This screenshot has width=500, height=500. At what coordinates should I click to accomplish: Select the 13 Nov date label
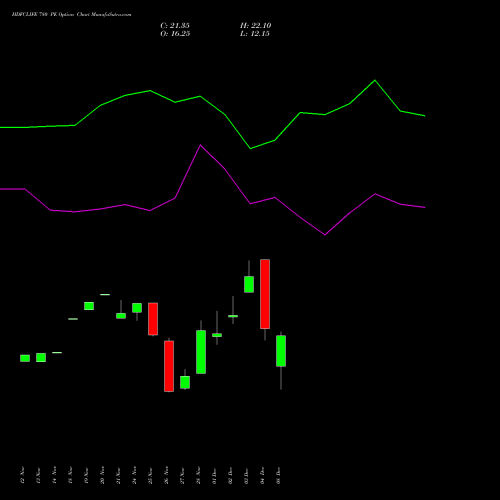coord(38,475)
